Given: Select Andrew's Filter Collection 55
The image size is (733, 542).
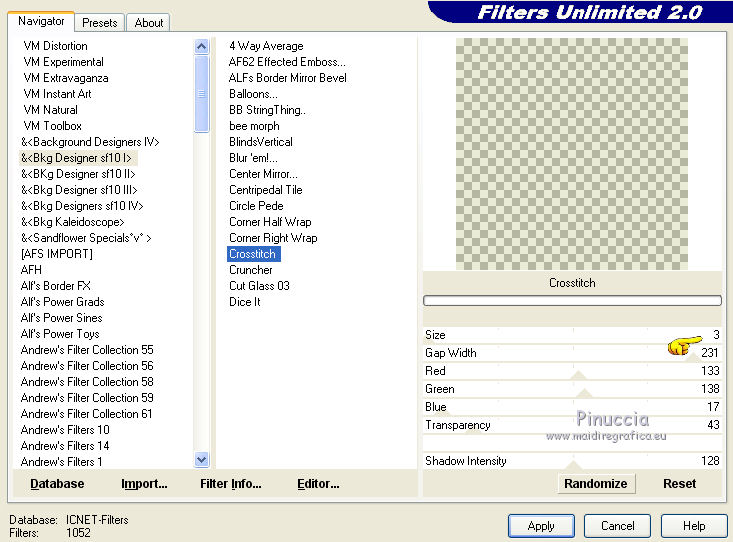Looking at the screenshot, I should (x=87, y=350).
